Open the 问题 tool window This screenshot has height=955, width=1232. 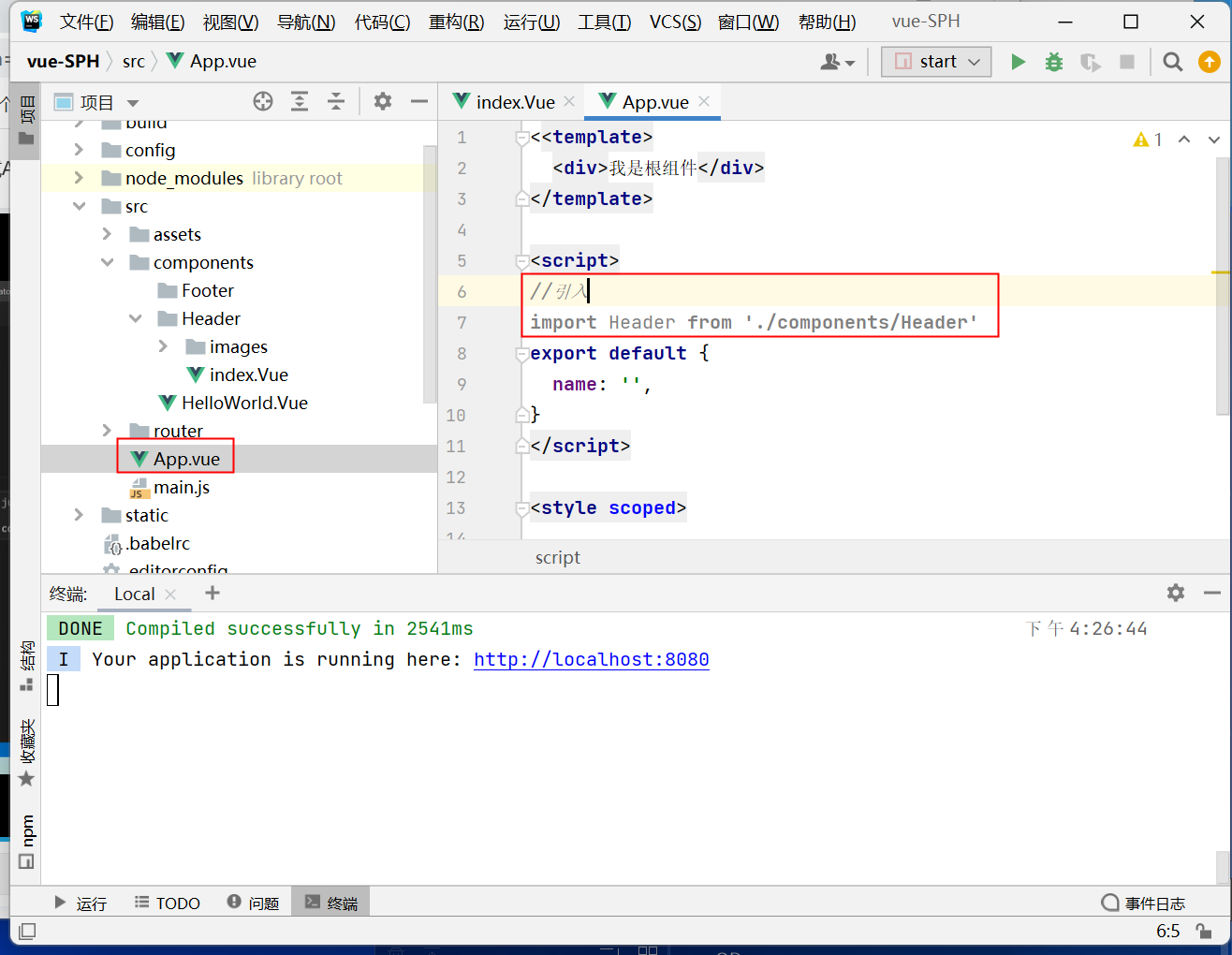click(253, 904)
